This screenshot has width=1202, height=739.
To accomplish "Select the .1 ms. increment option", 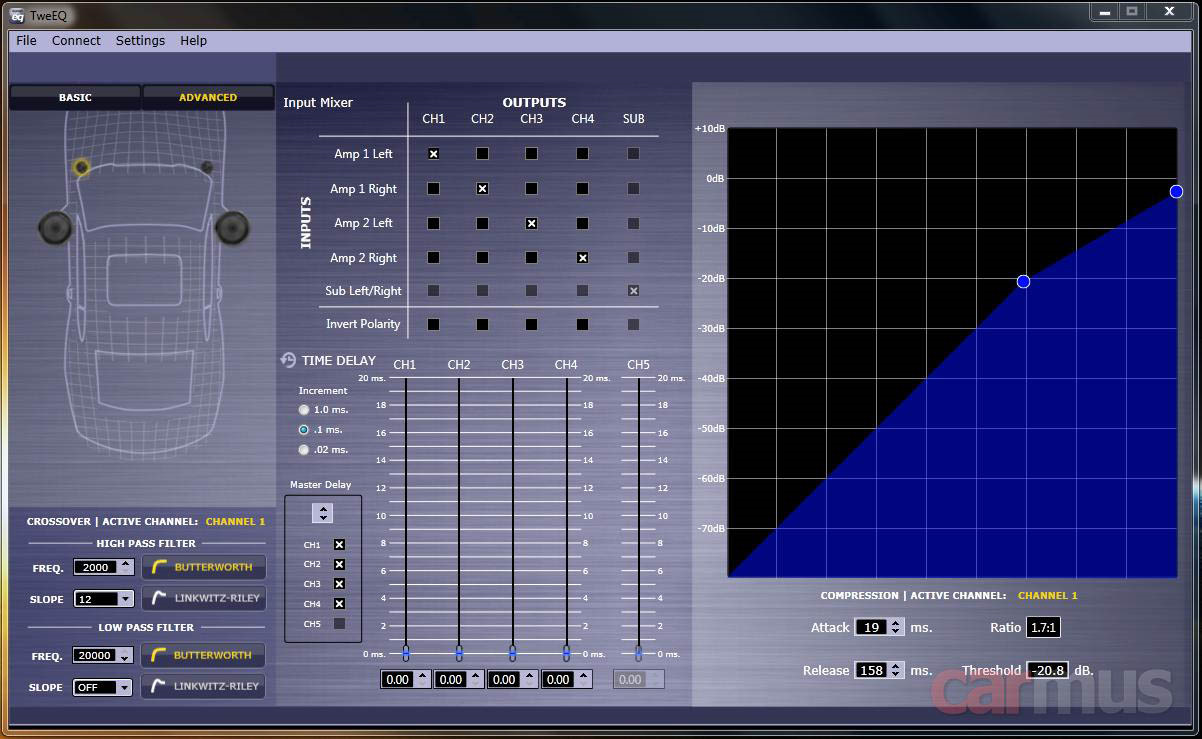I will [x=304, y=429].
